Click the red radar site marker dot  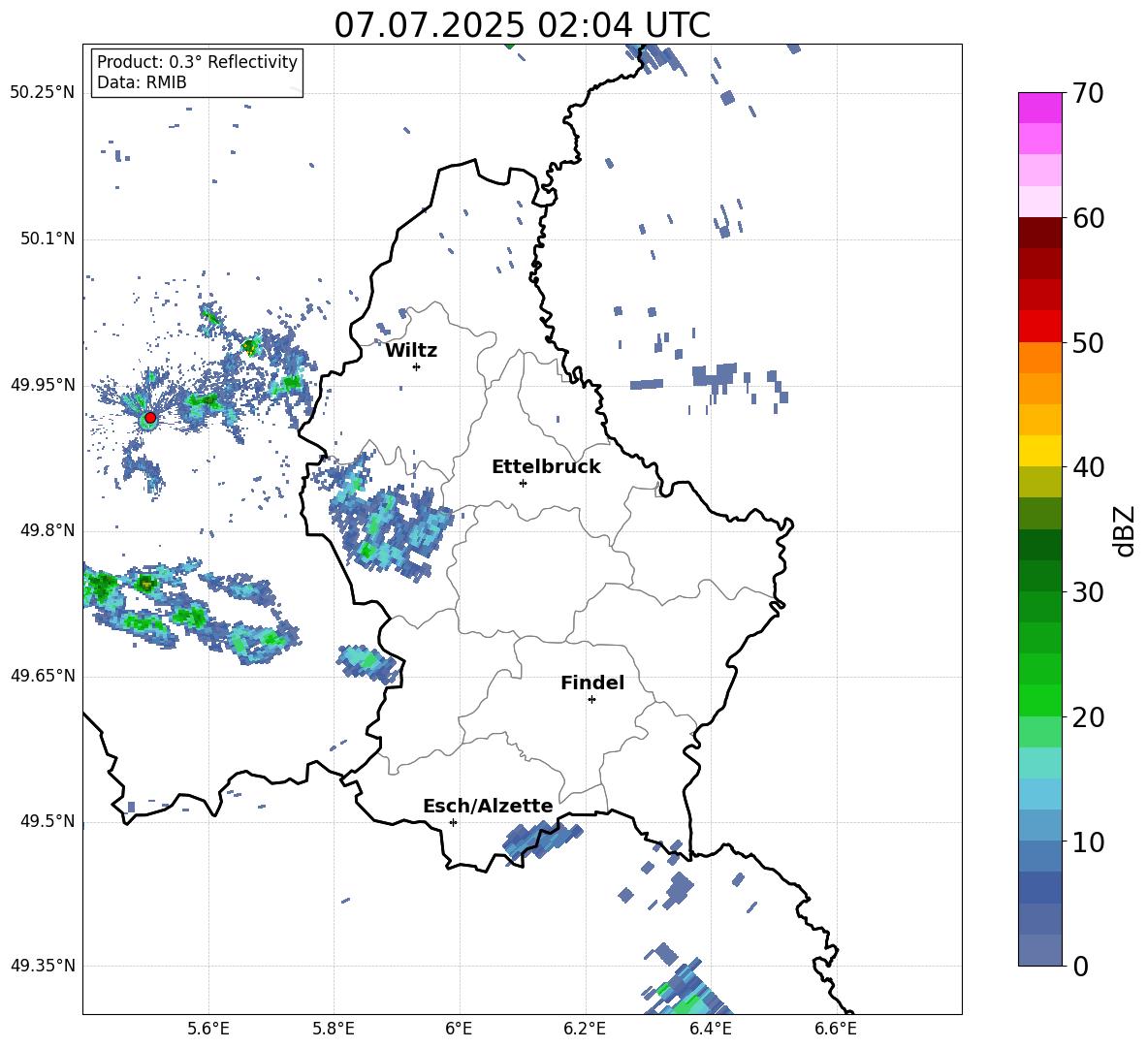coord(150,418)
